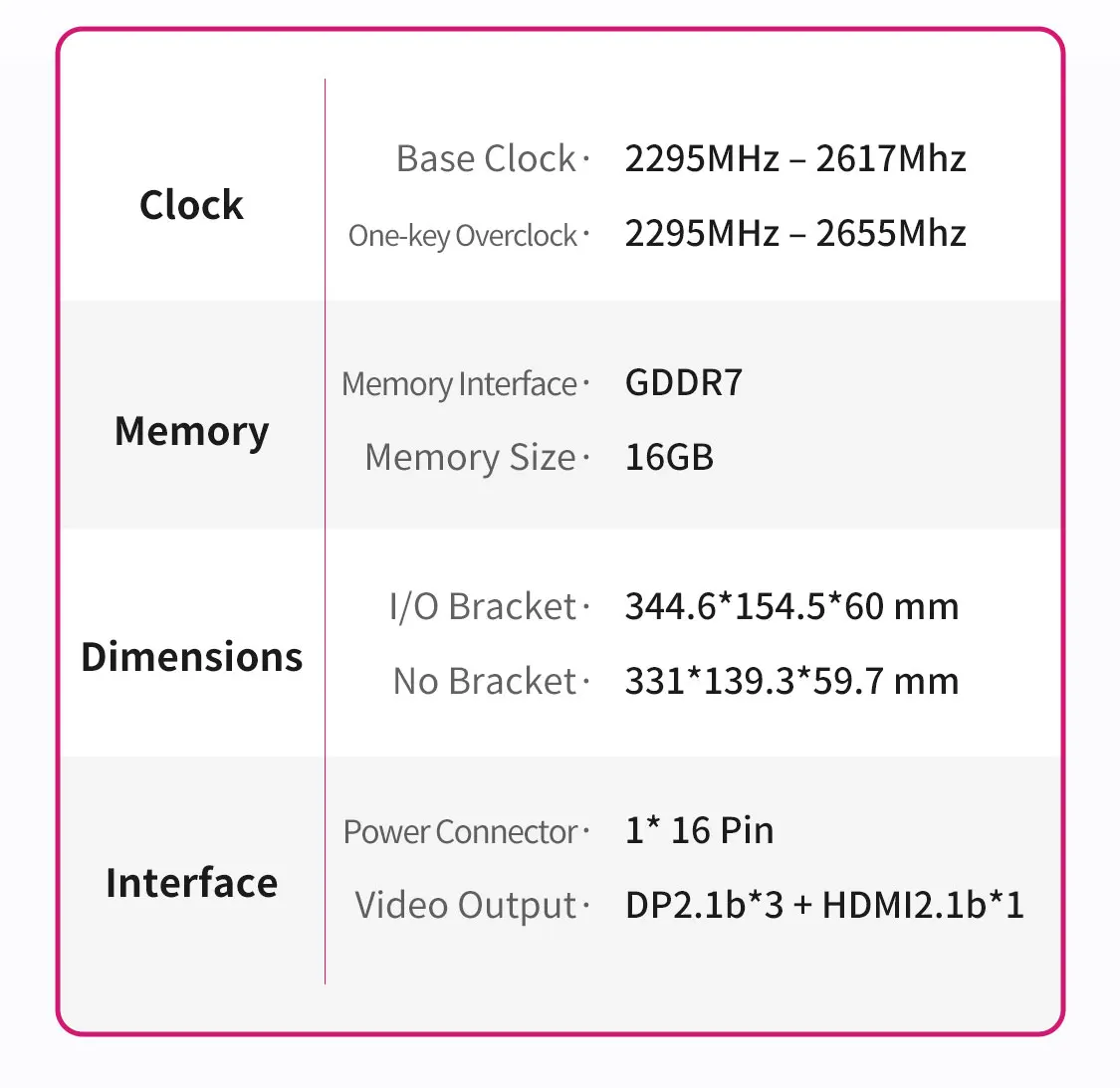
Task: Select the Video Output label
Action: pyautogui.click(x=466, y=905)
